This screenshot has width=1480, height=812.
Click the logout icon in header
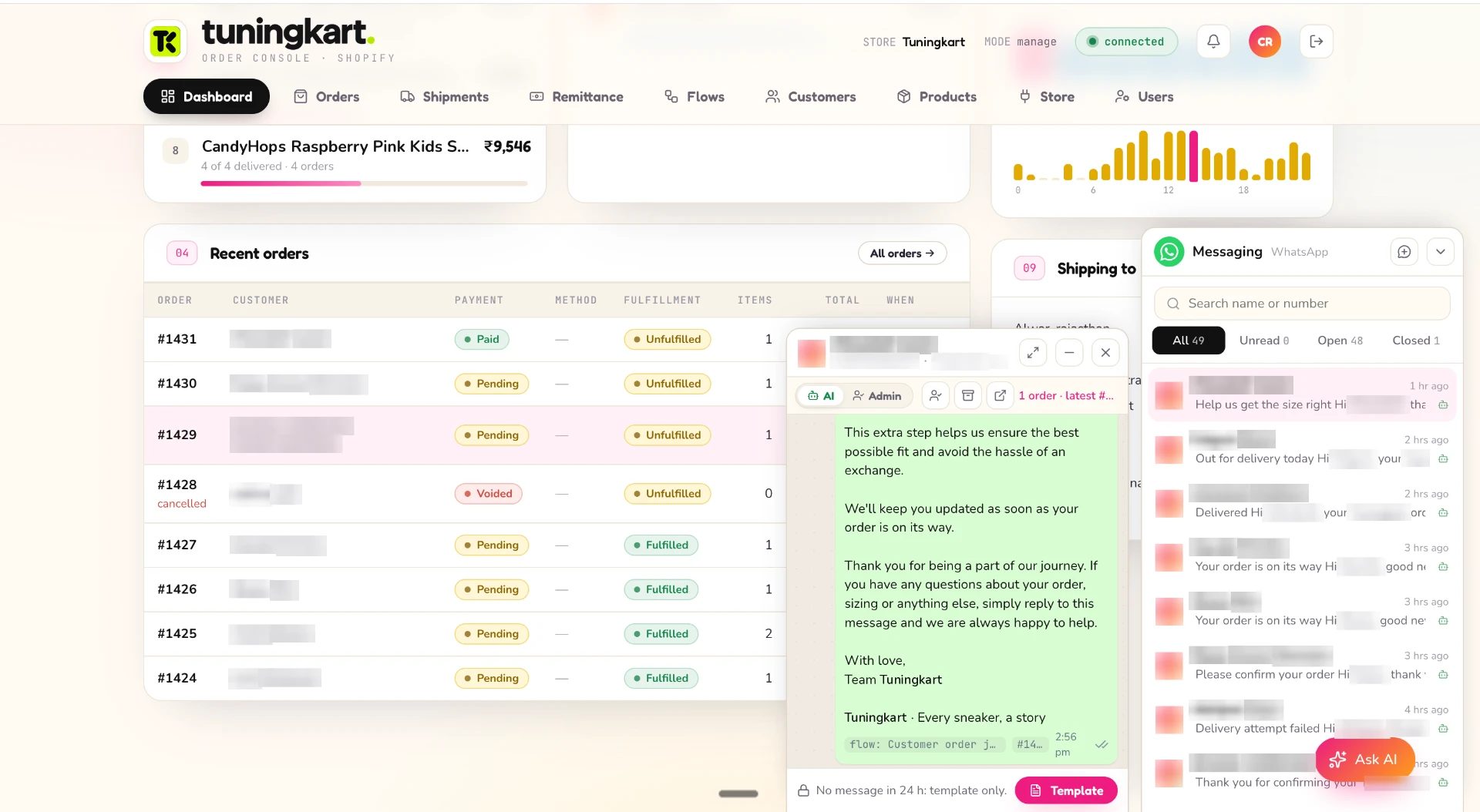(x=1317, y=42)
